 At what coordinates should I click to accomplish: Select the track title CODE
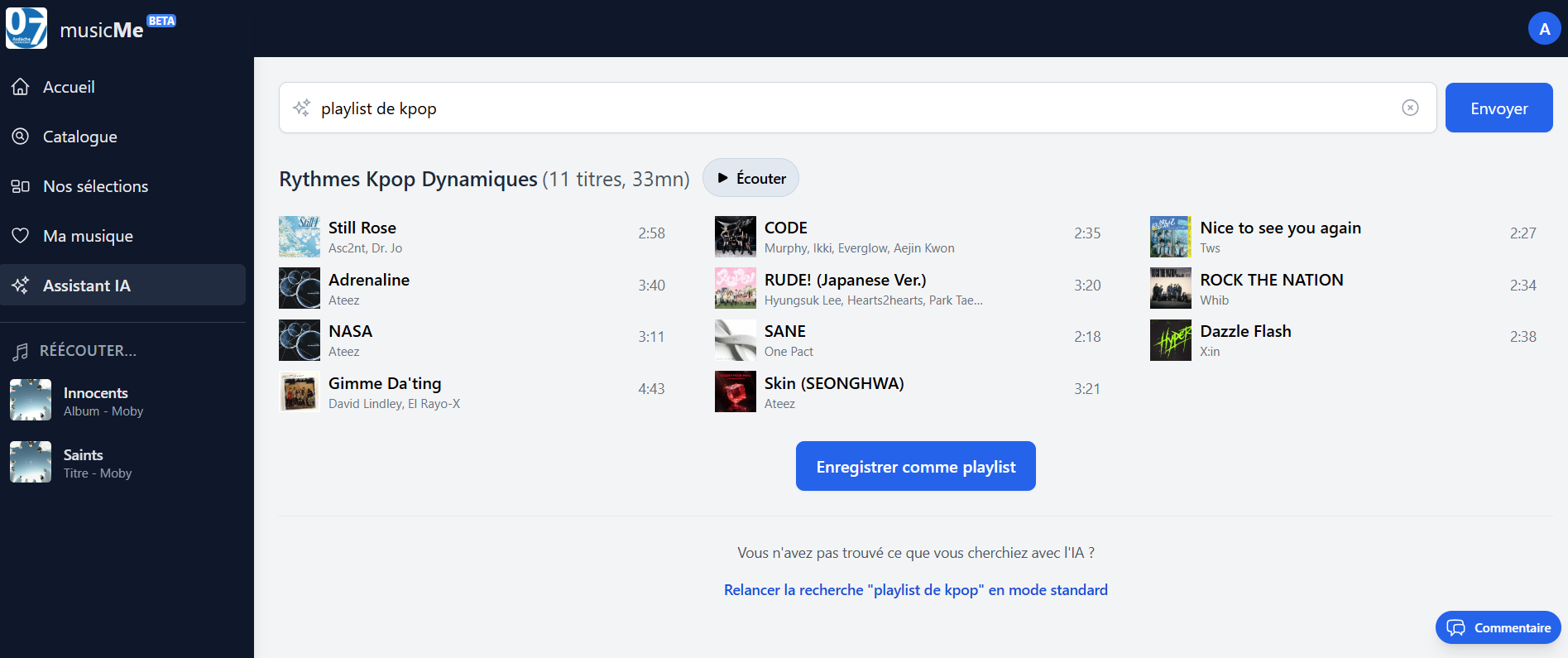click(x=786, y=228)
